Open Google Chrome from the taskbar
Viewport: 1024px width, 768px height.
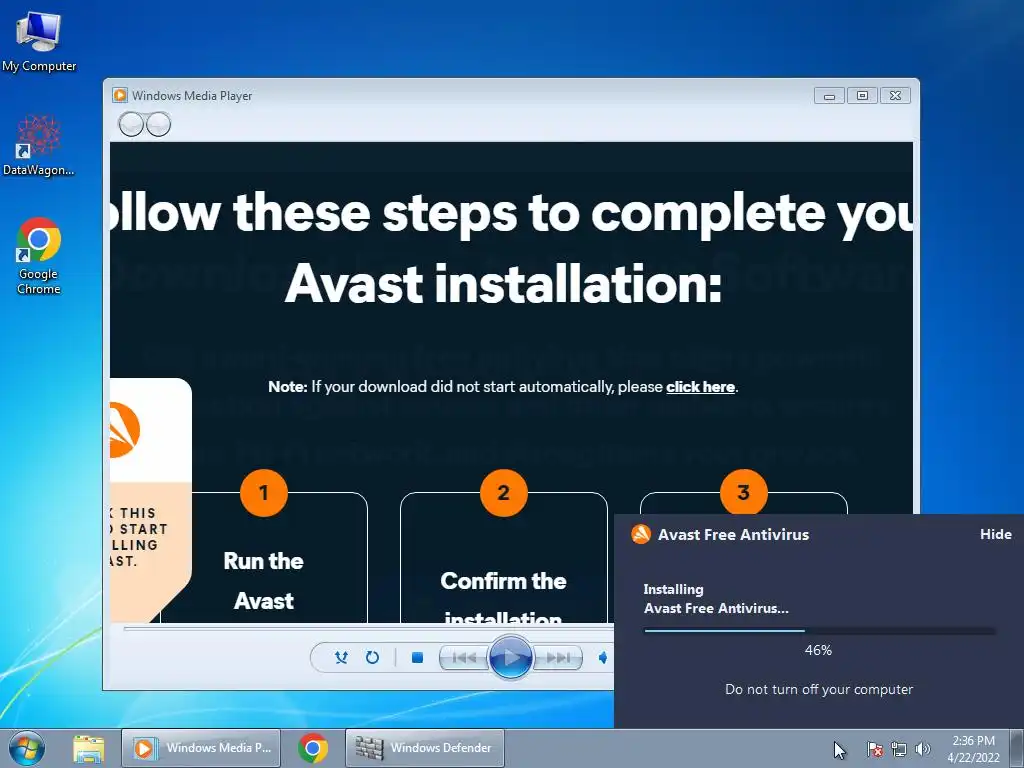[313, 748]
